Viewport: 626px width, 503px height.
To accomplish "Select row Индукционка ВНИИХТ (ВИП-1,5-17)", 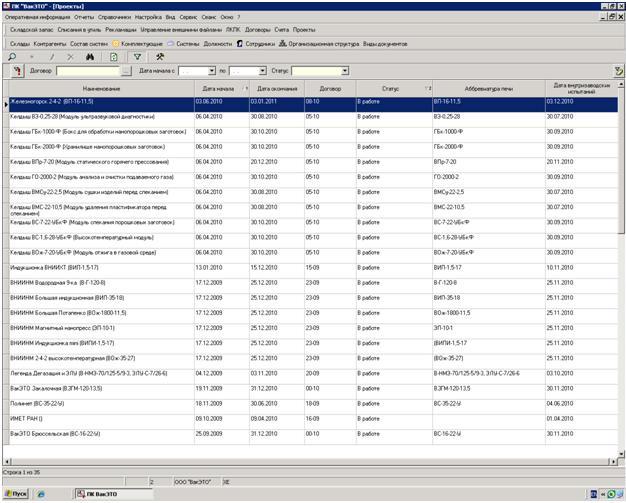I will (313, 271).
